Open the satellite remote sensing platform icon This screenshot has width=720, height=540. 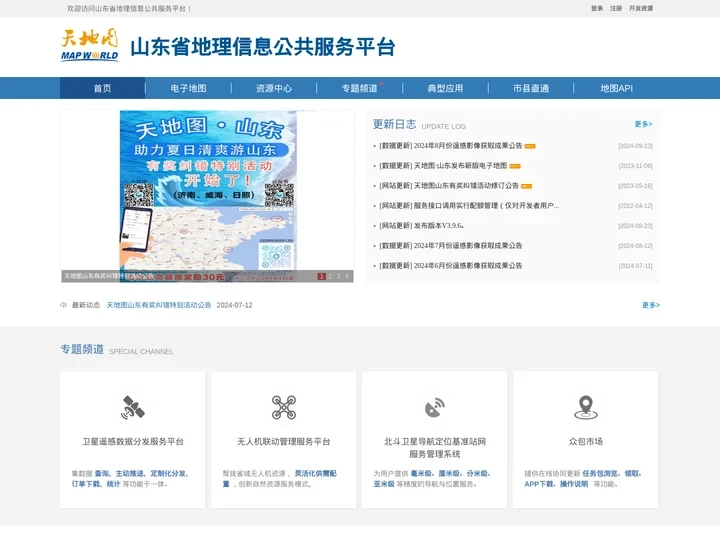(x=133, y=407)
